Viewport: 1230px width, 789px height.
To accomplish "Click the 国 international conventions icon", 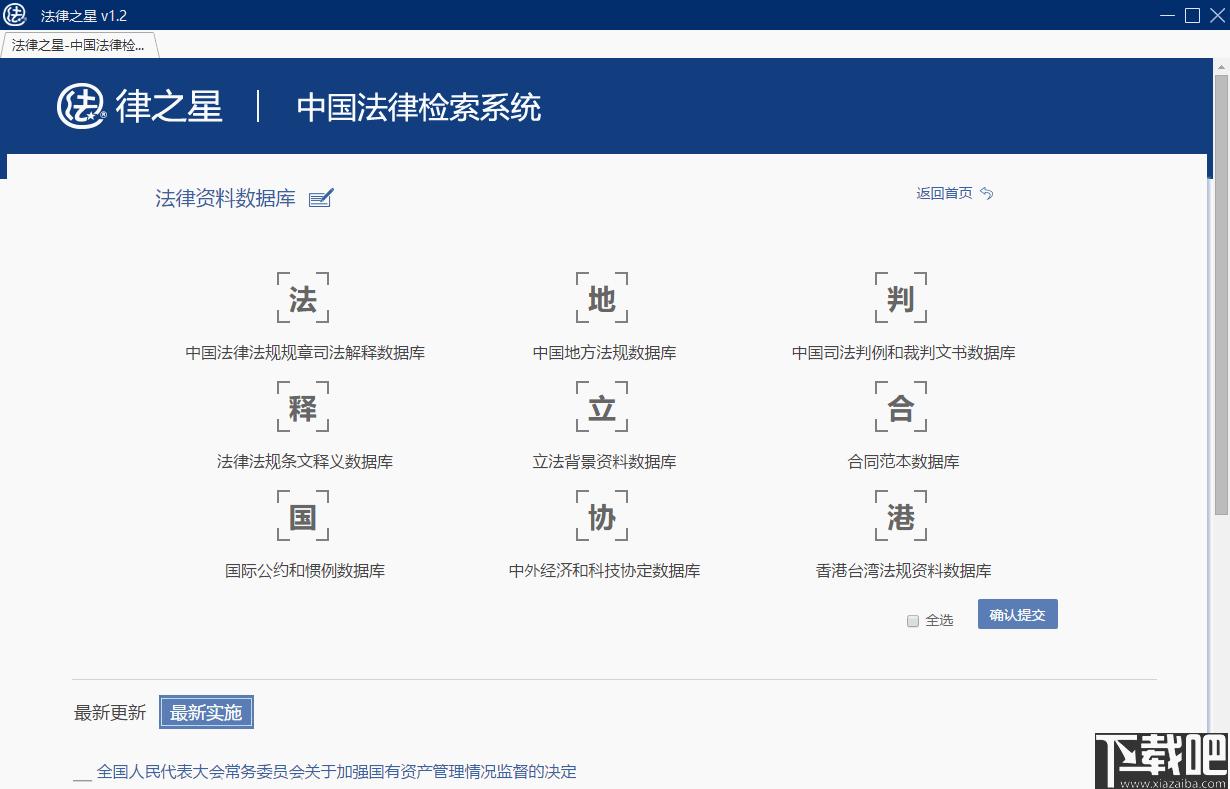I will tap(302, 517).
